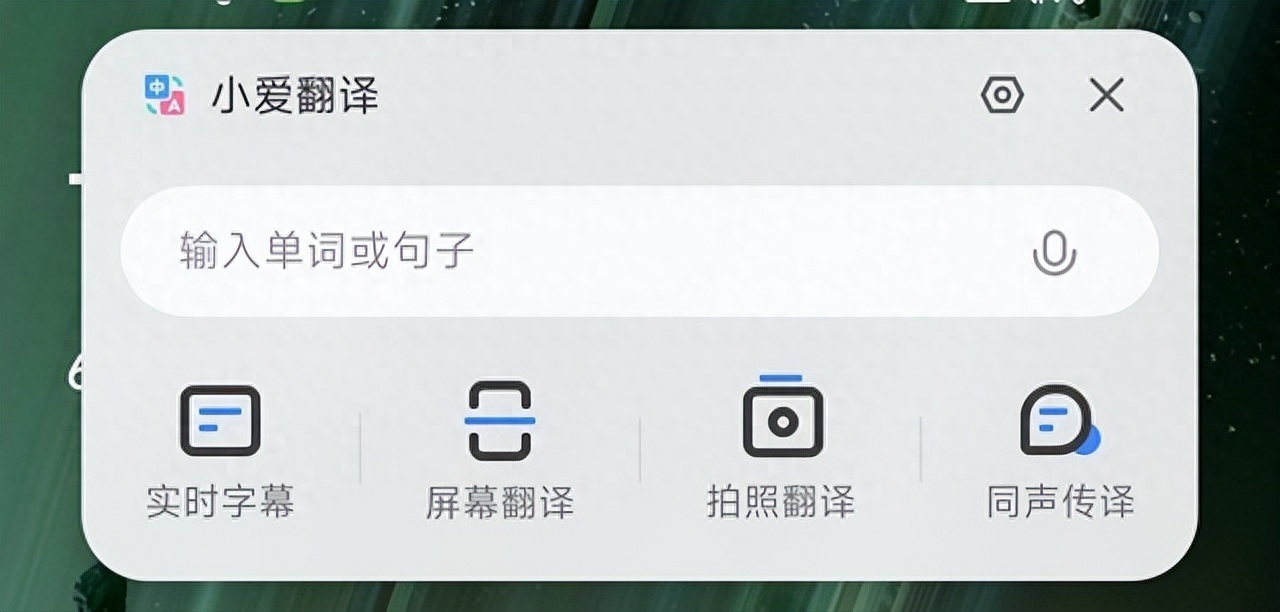Tap the blue notification dot on 同声传译

coord(1087,439)
